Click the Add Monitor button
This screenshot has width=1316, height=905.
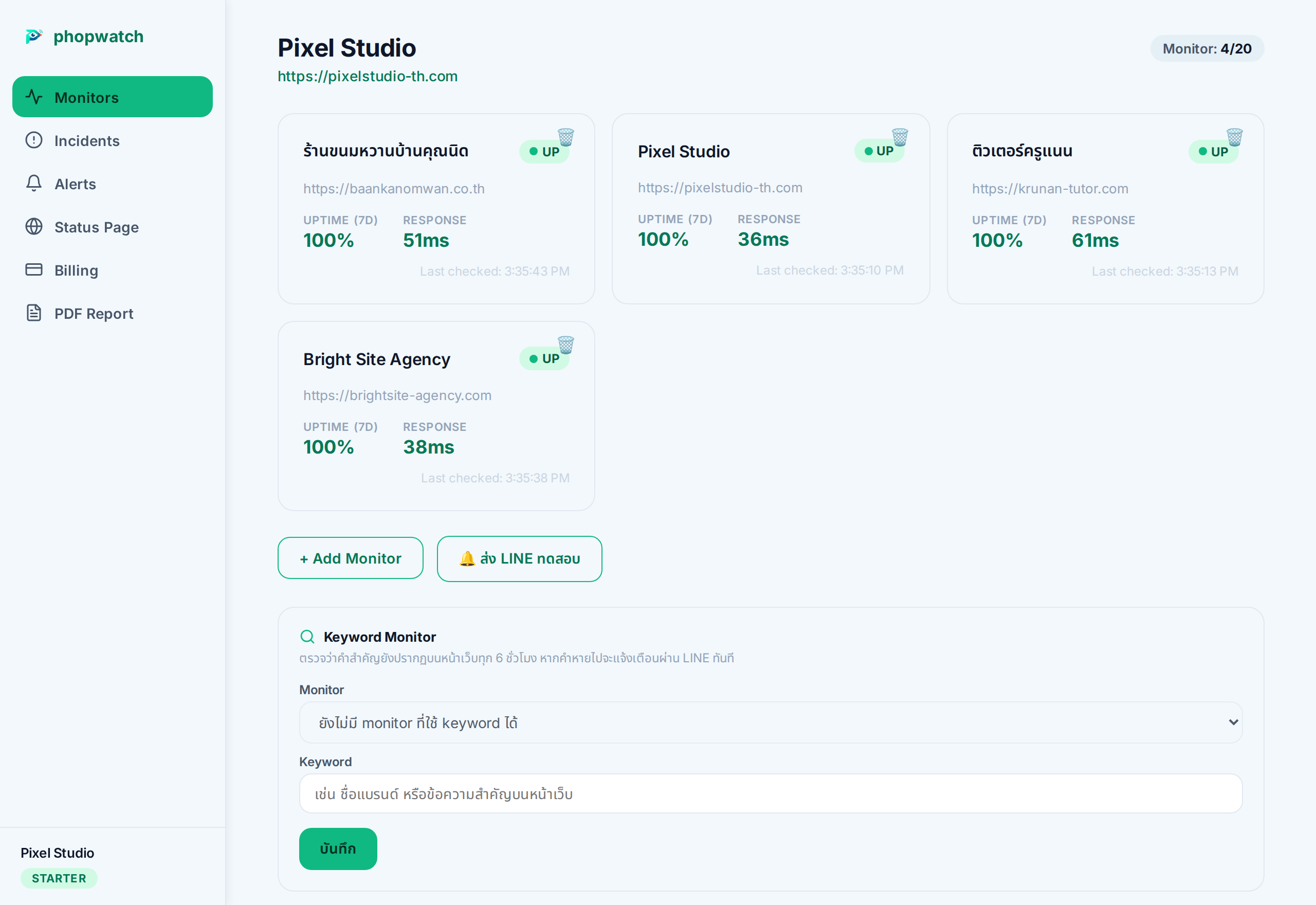tap(350, 558)
